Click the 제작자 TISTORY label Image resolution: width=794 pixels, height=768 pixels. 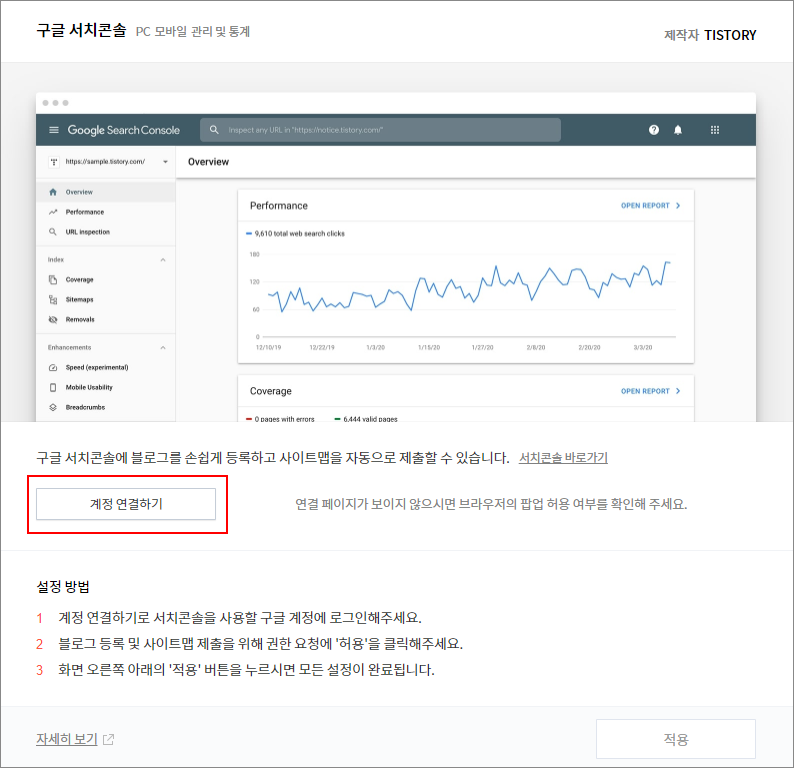click(x=710, y=35)
